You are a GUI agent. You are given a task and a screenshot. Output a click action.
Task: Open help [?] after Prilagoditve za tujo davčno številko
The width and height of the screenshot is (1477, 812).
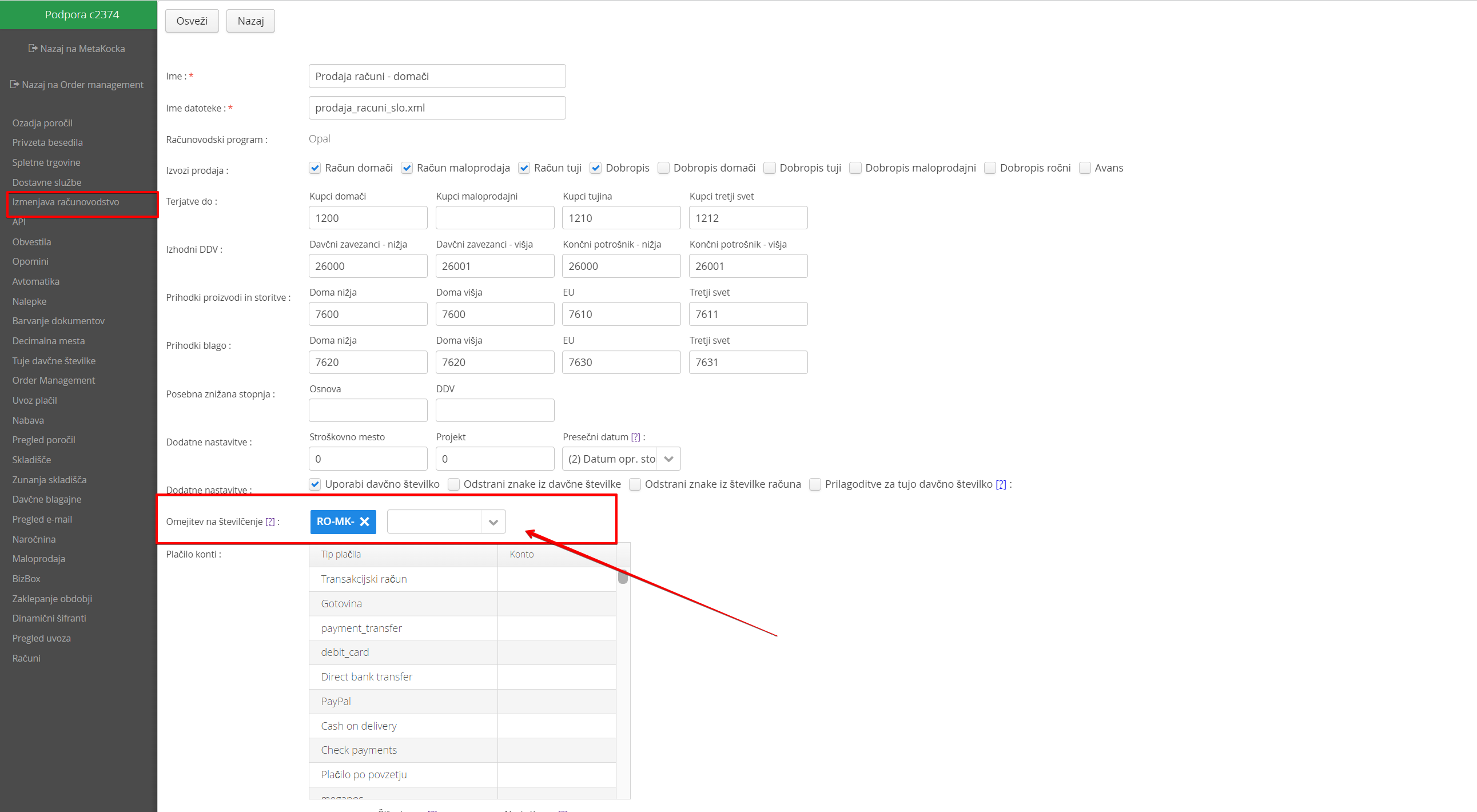coord(1001,484)
